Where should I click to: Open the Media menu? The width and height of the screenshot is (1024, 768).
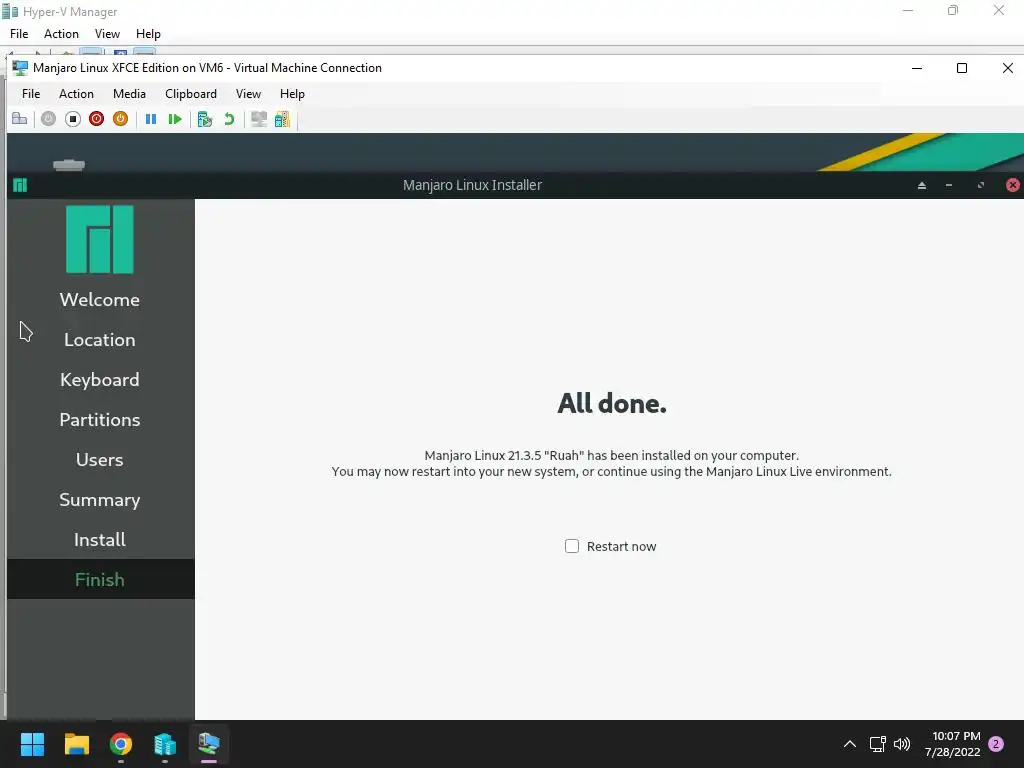pos(129,94)
